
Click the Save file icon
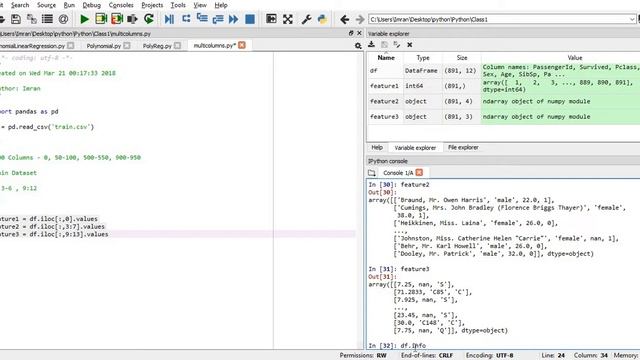pos(16,19)
